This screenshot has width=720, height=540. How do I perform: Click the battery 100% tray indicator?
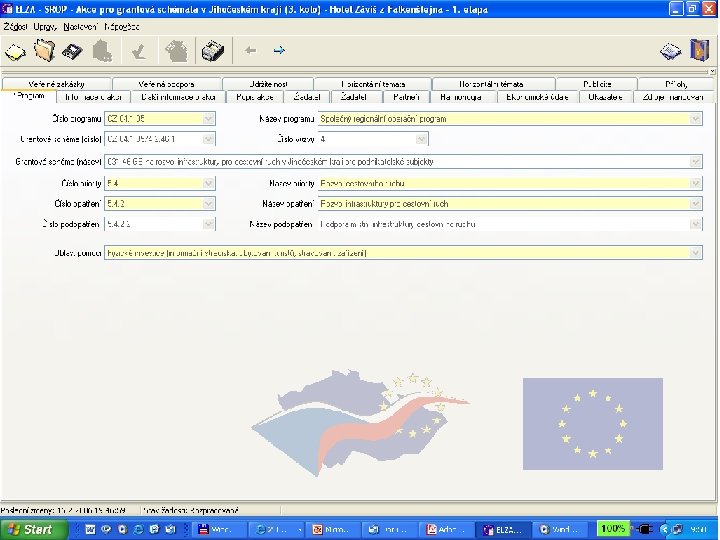(613, 529)
